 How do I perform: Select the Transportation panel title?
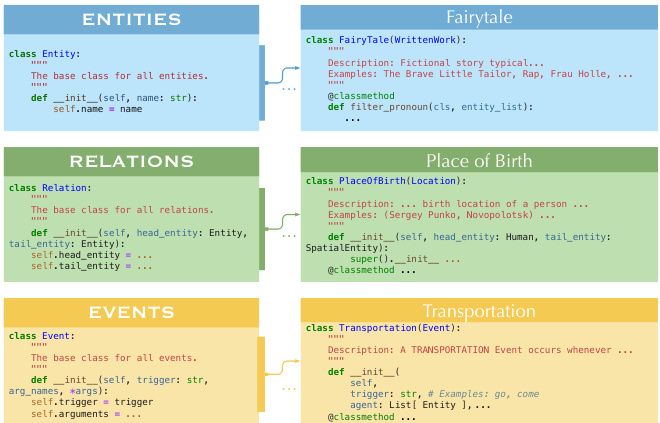pos(479,311)
